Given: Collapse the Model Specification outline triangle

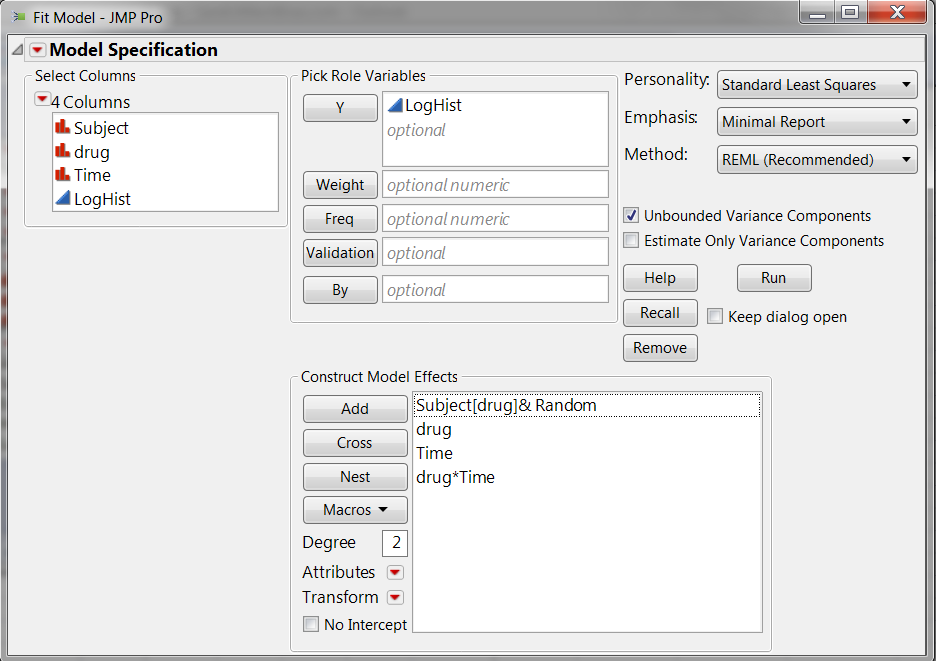Looking at the screenshot, I should pyautogui.click(x=17, y=50).
